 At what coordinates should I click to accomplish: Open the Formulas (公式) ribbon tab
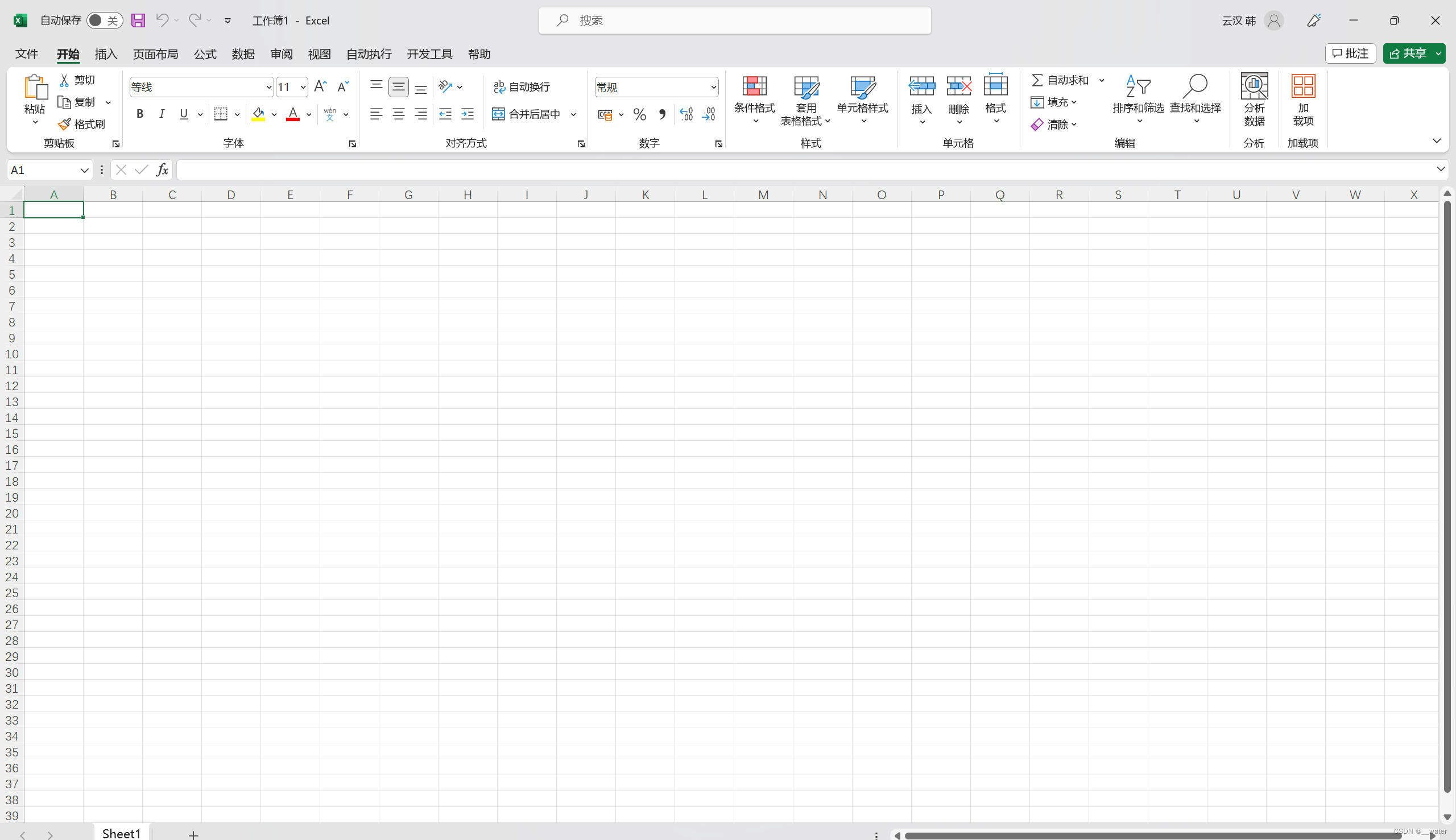tap(205, 54)
